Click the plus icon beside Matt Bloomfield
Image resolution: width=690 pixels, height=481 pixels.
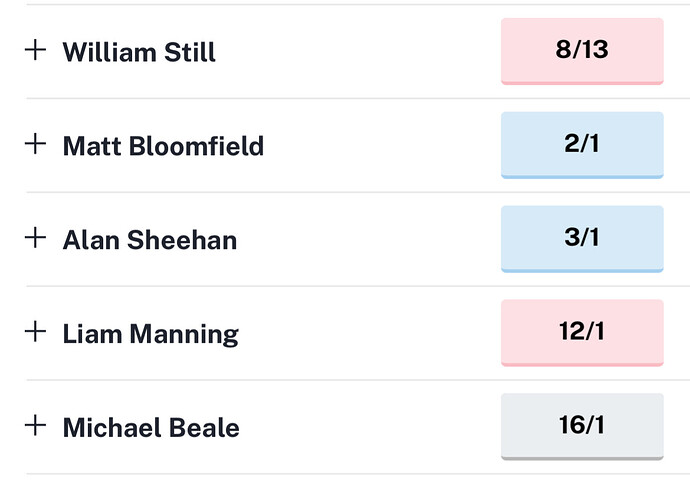click(35, 144)
